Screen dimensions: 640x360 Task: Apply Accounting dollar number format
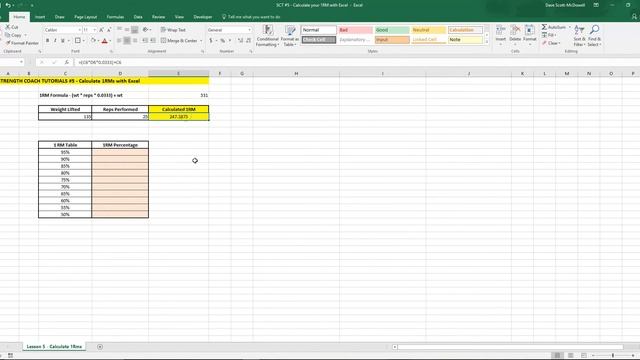(211, 41)
